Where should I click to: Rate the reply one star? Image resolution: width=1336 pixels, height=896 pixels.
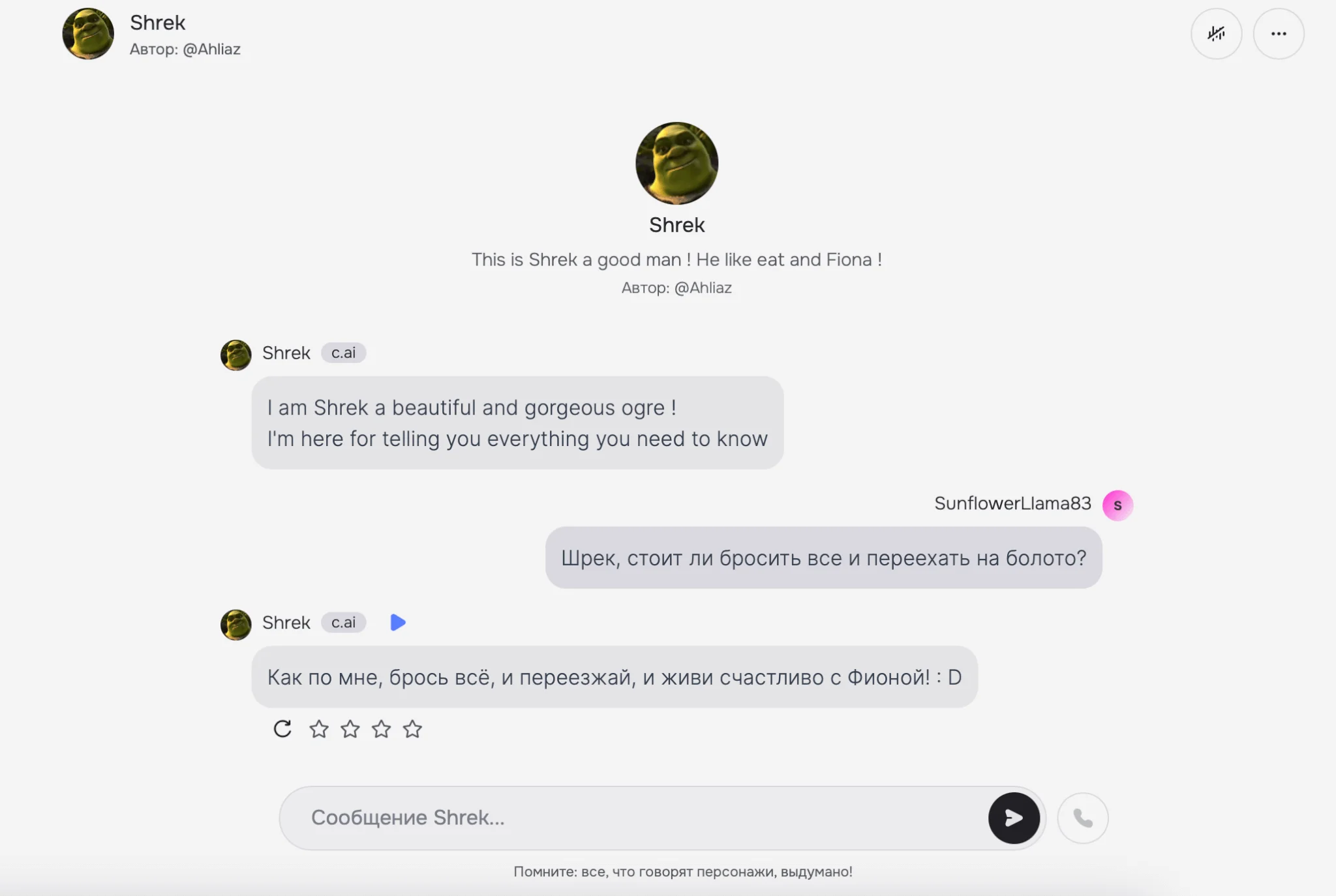319,728
